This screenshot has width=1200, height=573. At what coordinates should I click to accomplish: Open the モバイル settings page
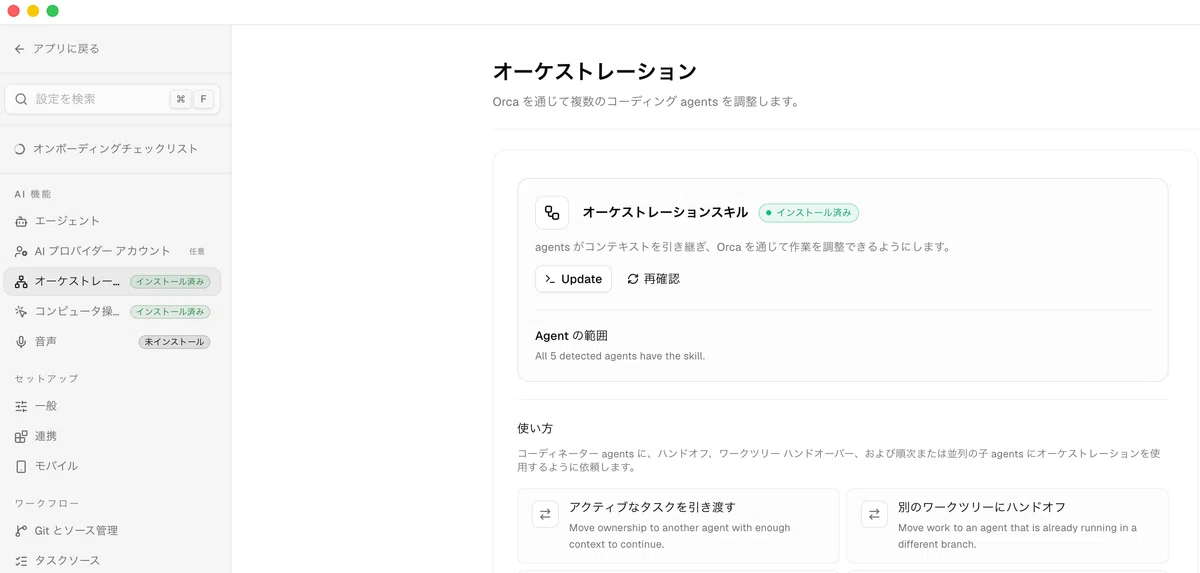tap(112, 466)
